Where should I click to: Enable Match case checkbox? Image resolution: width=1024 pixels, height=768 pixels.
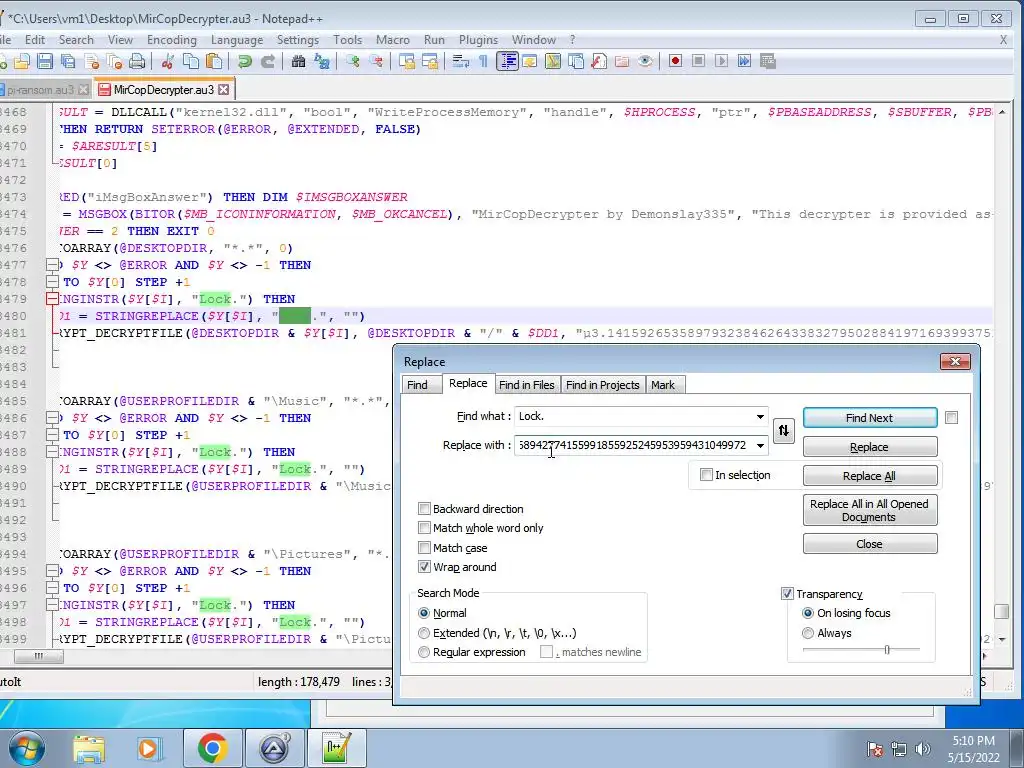click(x=424, y=547)
